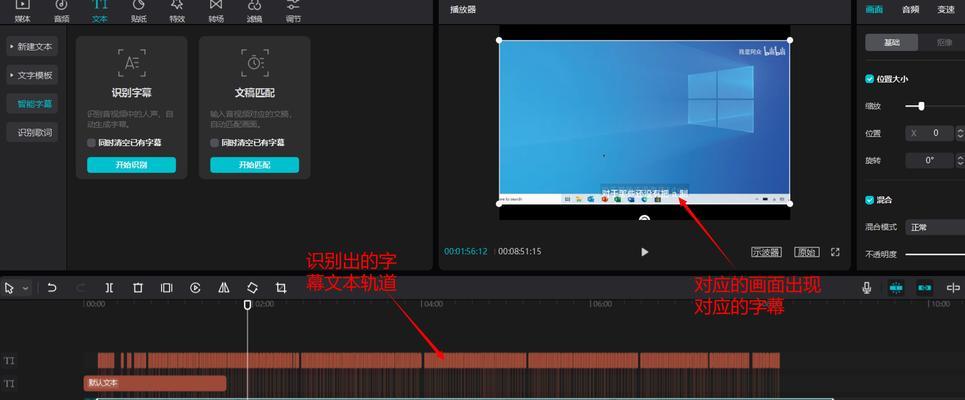The height and width of the screenshot is (400, 965).
Task: Choose the selection arrow tool in timeline
Action: (x=9, y=288)
